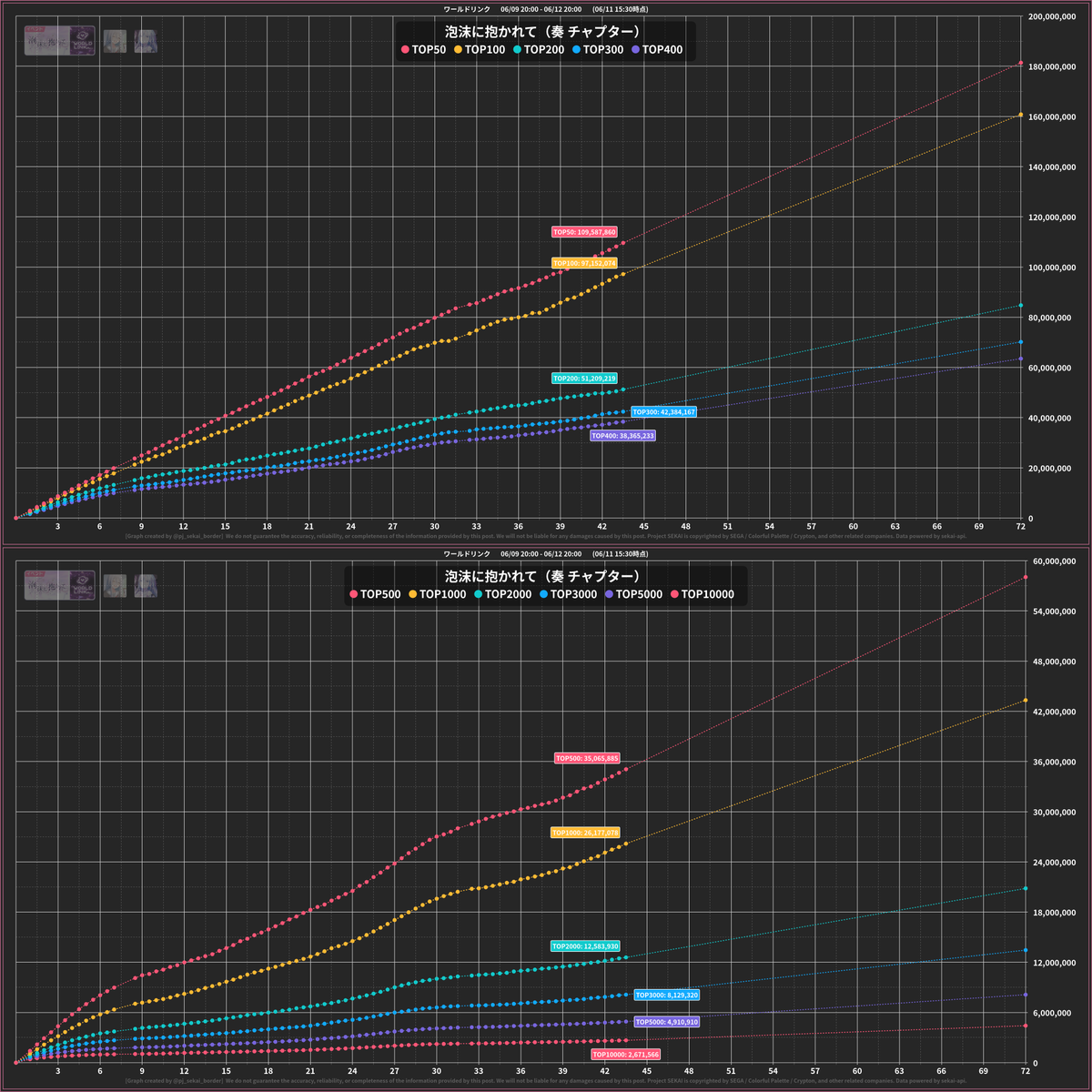Viewport: 1092px width, 1092px height.
Task: Toggle the TOP400 legend entry
Action: 657,50
